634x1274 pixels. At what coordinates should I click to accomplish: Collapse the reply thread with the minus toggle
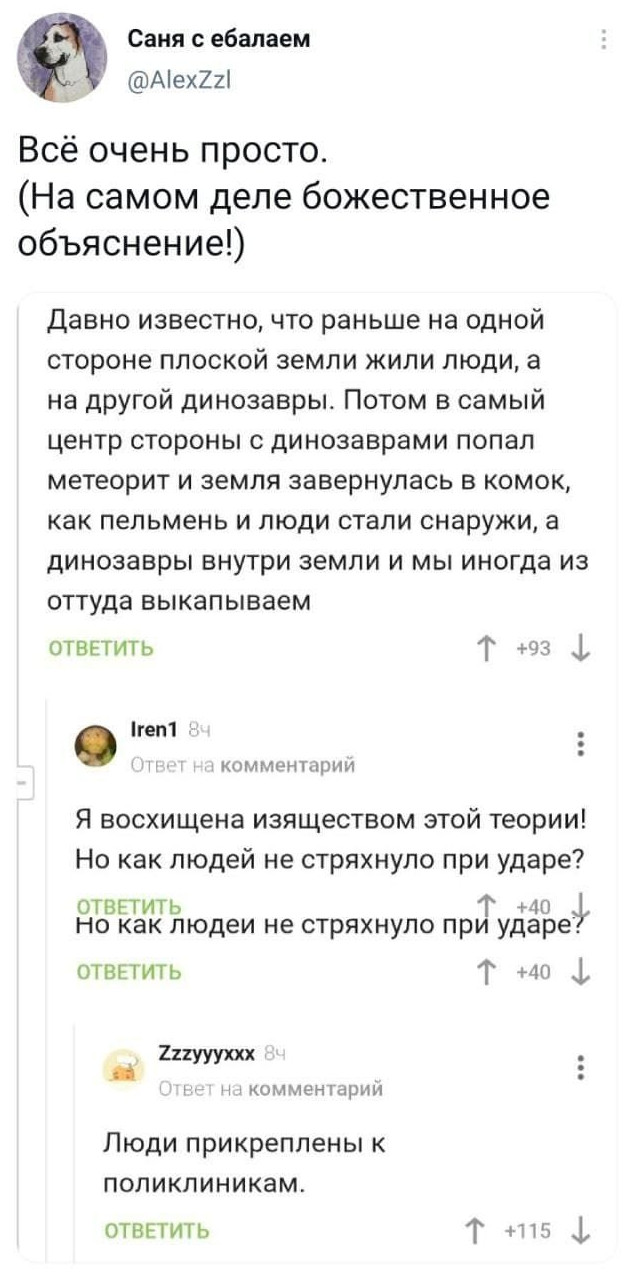click(26, 779)
